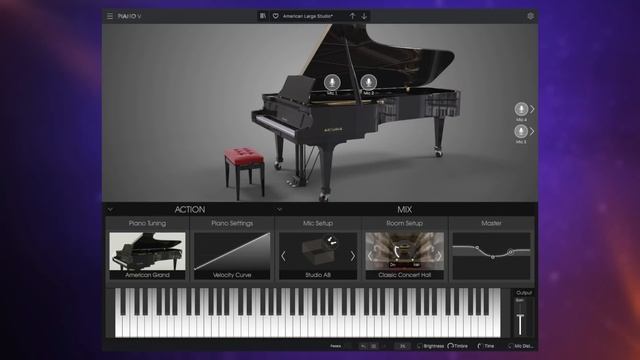Select the Mic 4 microphone icon

[x=521, y=109]
